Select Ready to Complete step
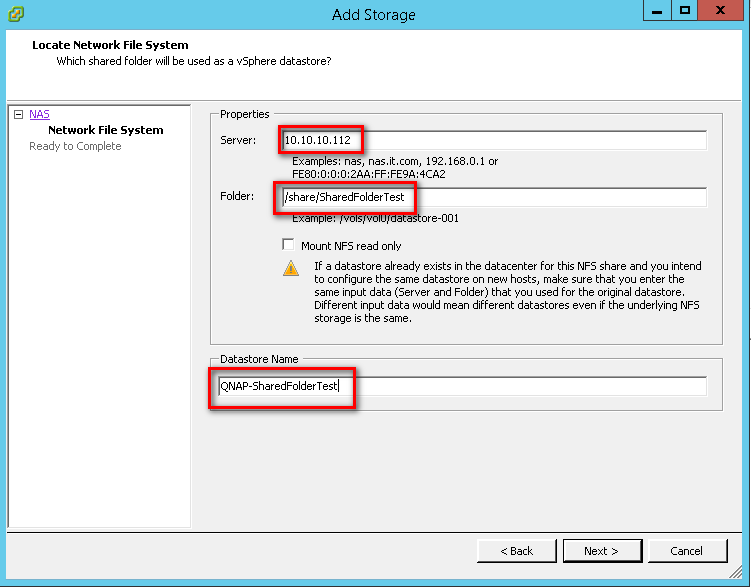 75,146
